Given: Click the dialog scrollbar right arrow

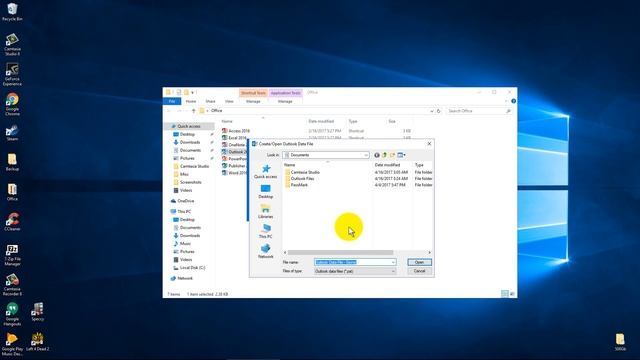Looking at the screenshot, I should pos(429,253).
